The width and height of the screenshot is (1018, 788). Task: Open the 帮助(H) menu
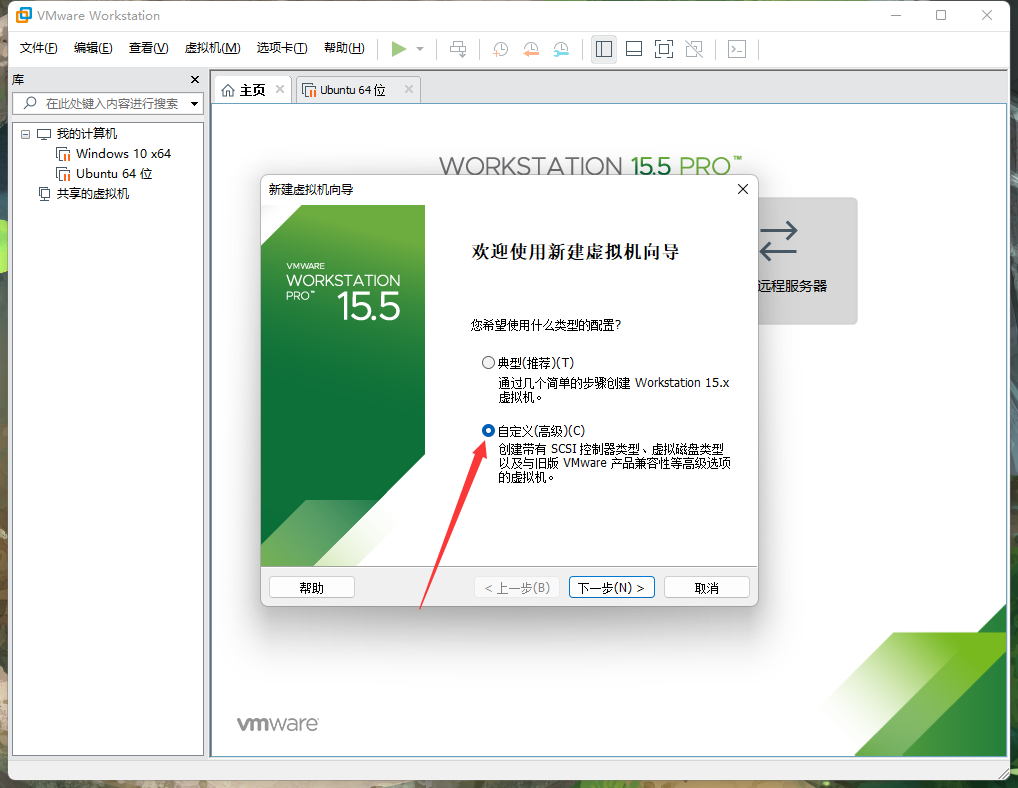tap(344, 48)
